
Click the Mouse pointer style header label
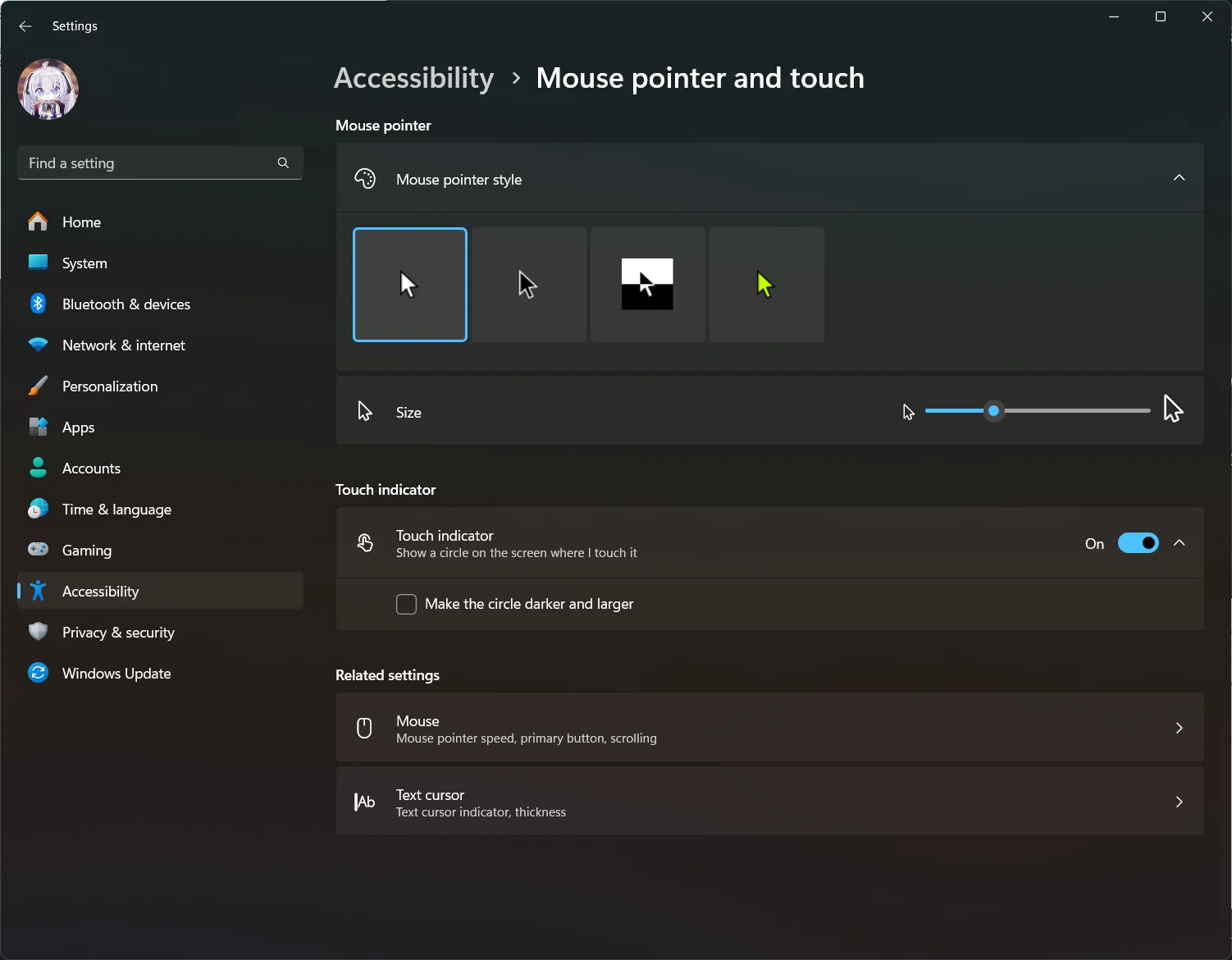click(459, 179)
